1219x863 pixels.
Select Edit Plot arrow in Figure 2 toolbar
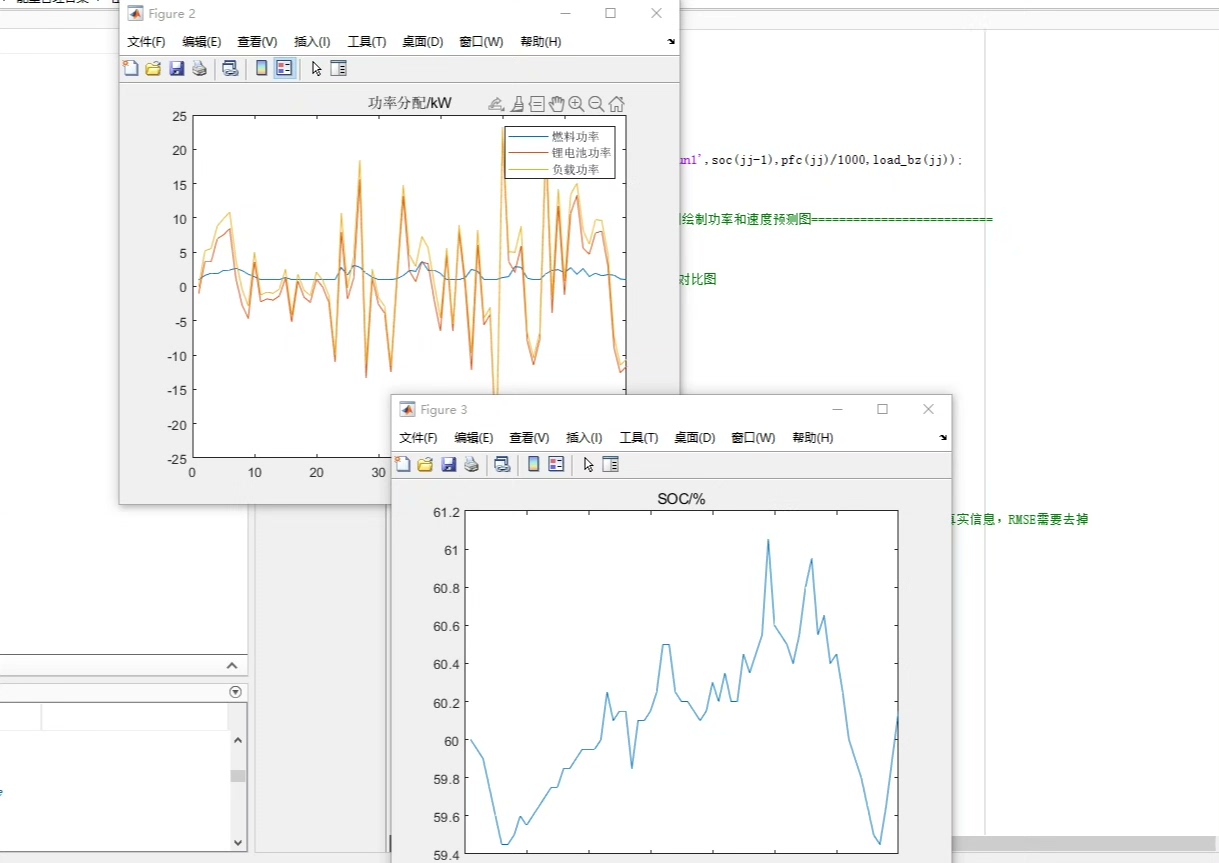pyautogui.click(x=316, y=69)
